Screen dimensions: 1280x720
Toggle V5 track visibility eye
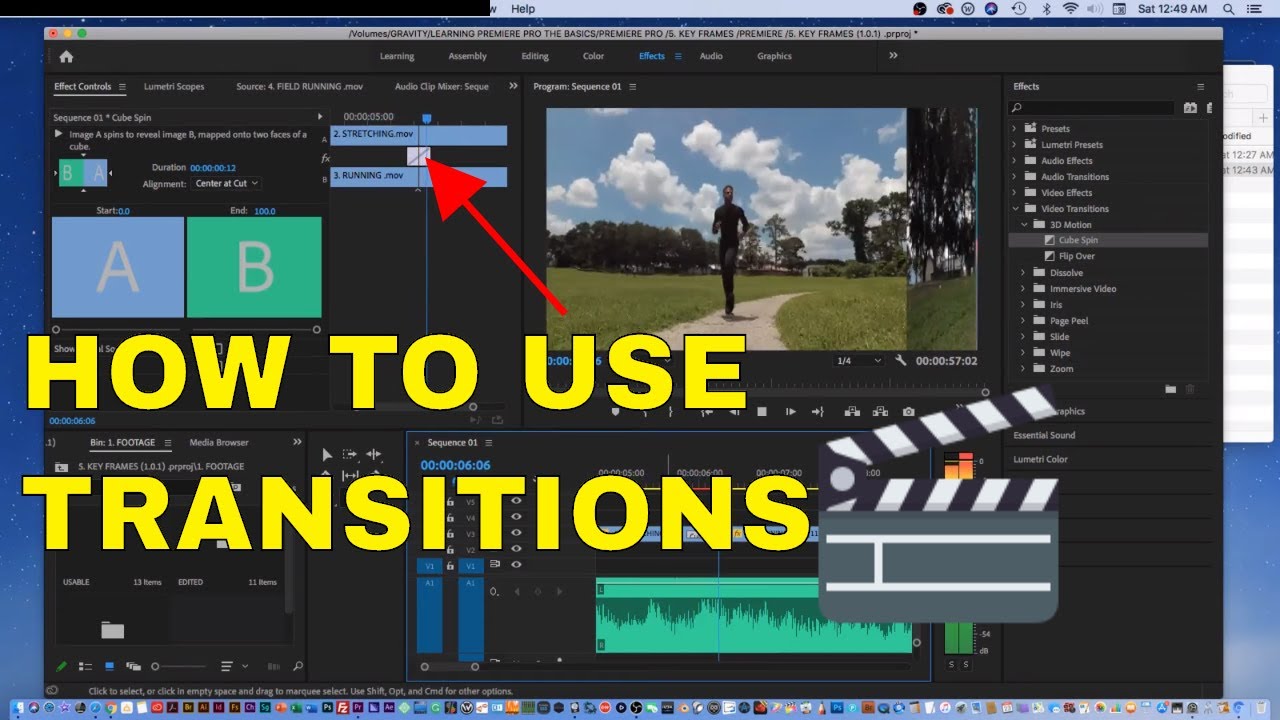pos(517,501)
